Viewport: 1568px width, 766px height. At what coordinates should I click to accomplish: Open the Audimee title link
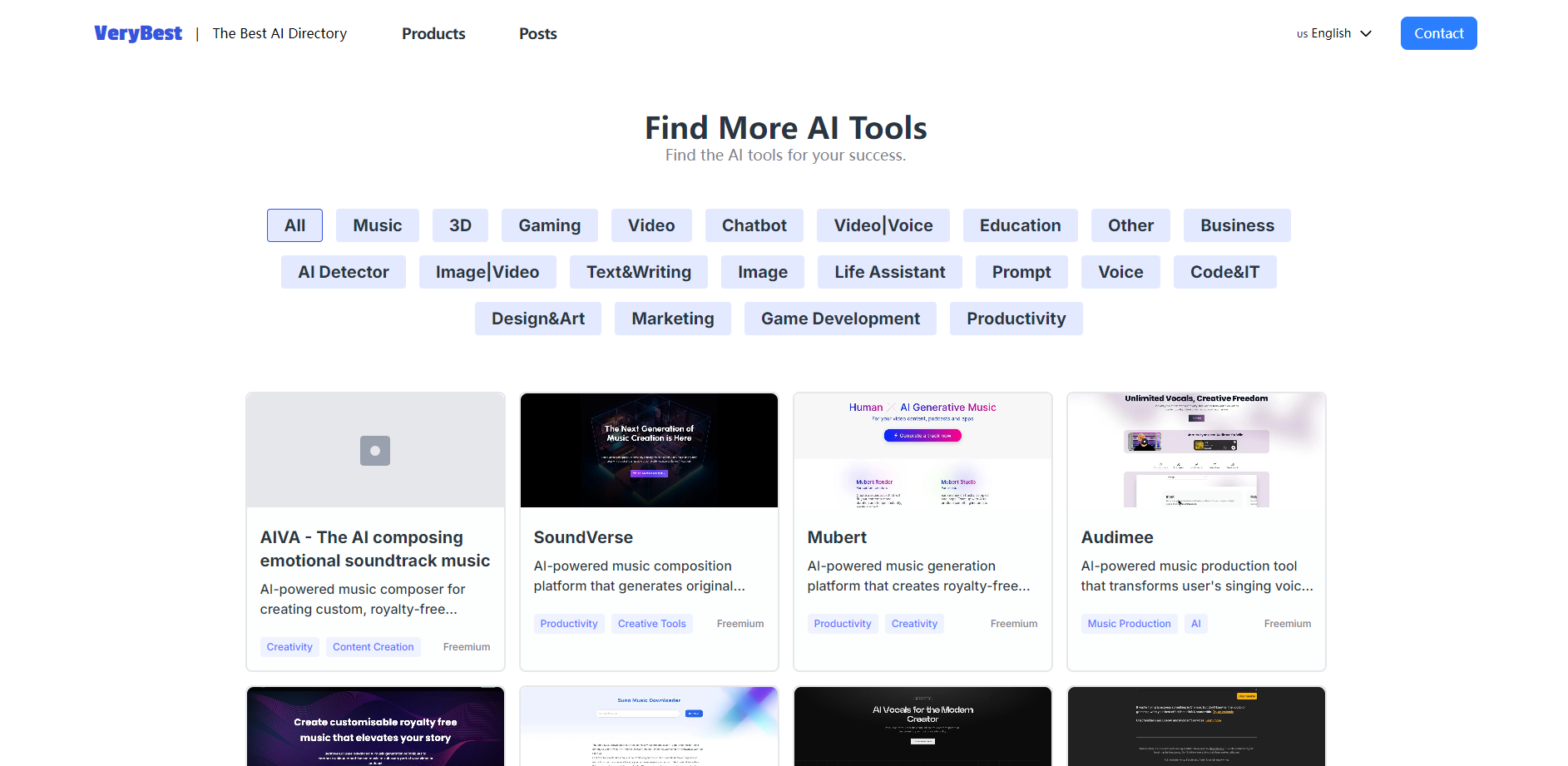tap(1117, 537)
